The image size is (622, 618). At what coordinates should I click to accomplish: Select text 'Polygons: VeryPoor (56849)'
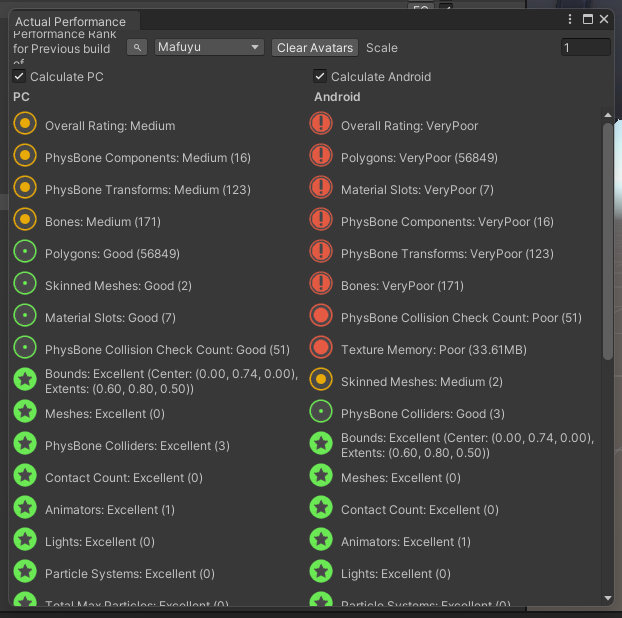pyautogui.click(x=419, y=158)
